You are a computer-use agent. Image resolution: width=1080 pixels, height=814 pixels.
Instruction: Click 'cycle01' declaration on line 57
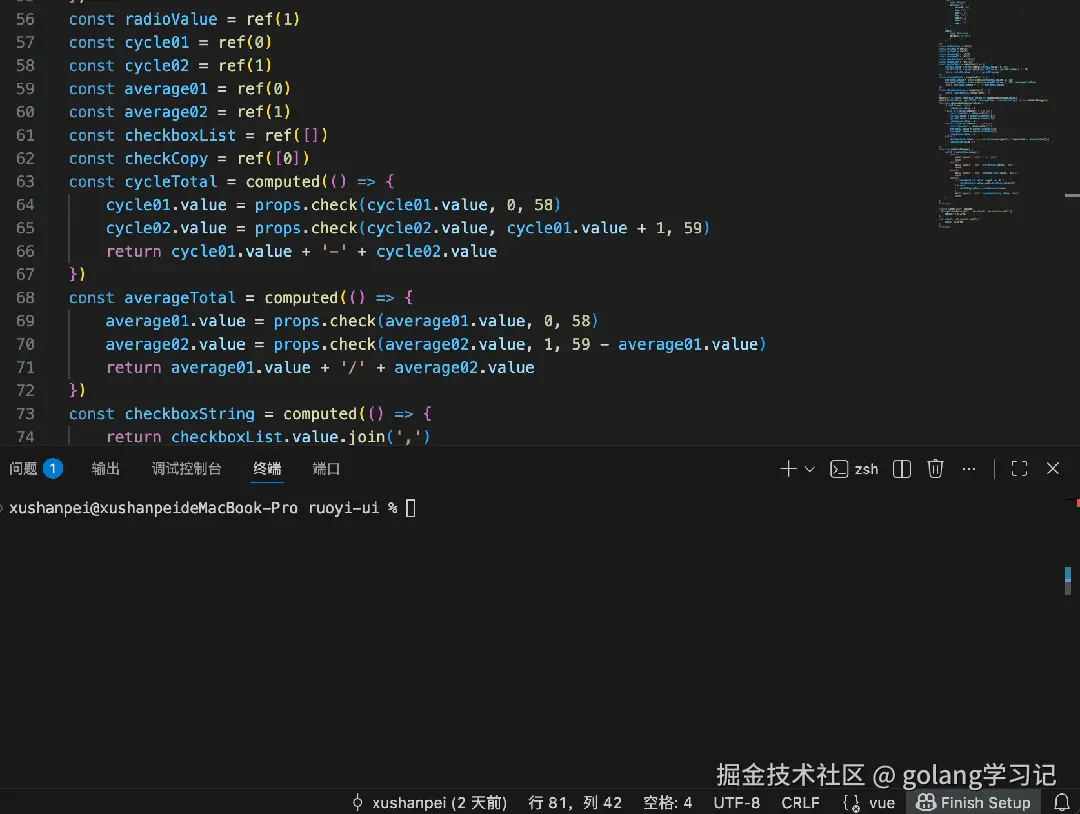(157, 43)
